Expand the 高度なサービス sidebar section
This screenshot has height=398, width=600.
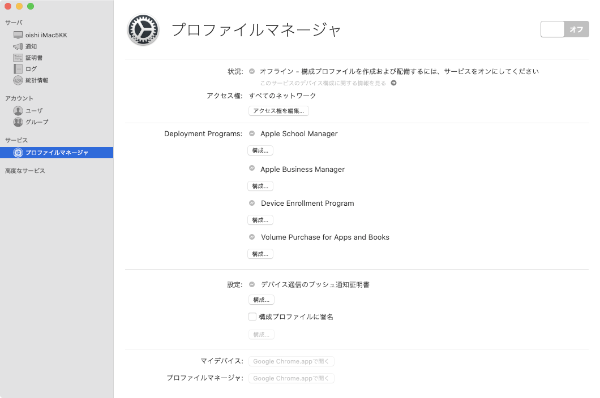[x=25, y=171]
